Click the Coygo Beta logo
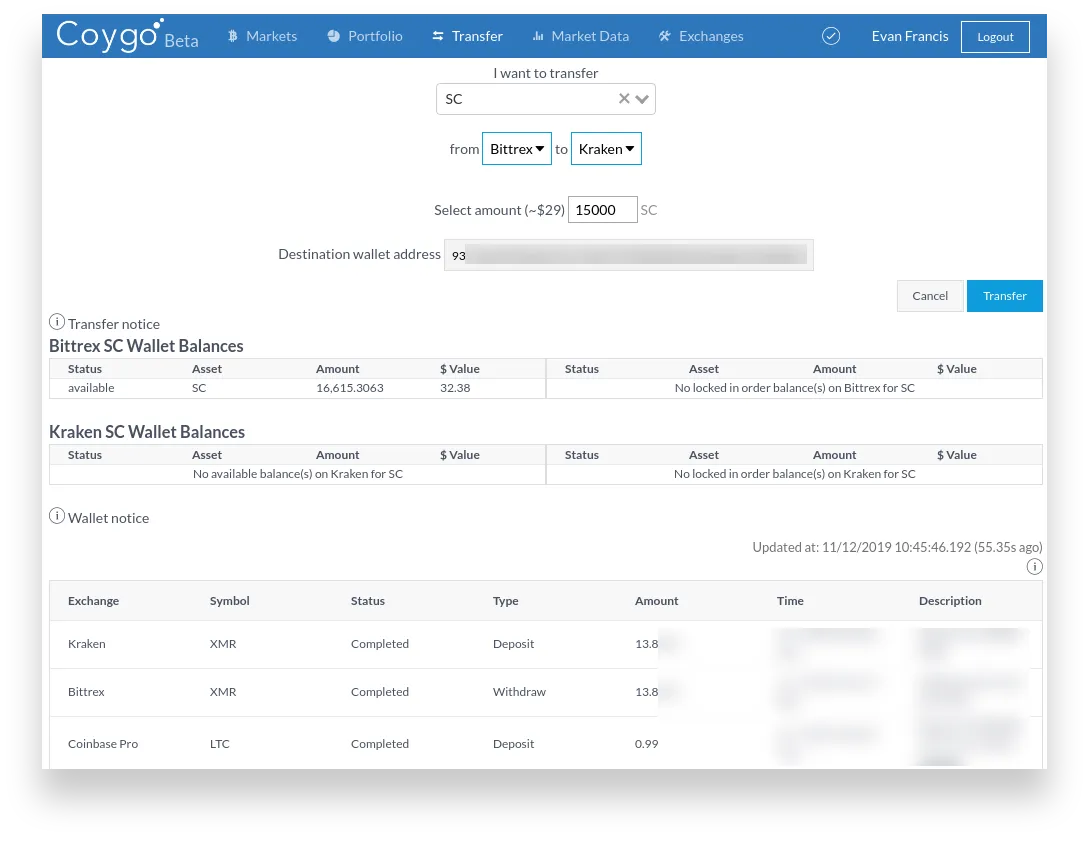This screenshot has width=1089, height=850. click(x=127, y=35)
